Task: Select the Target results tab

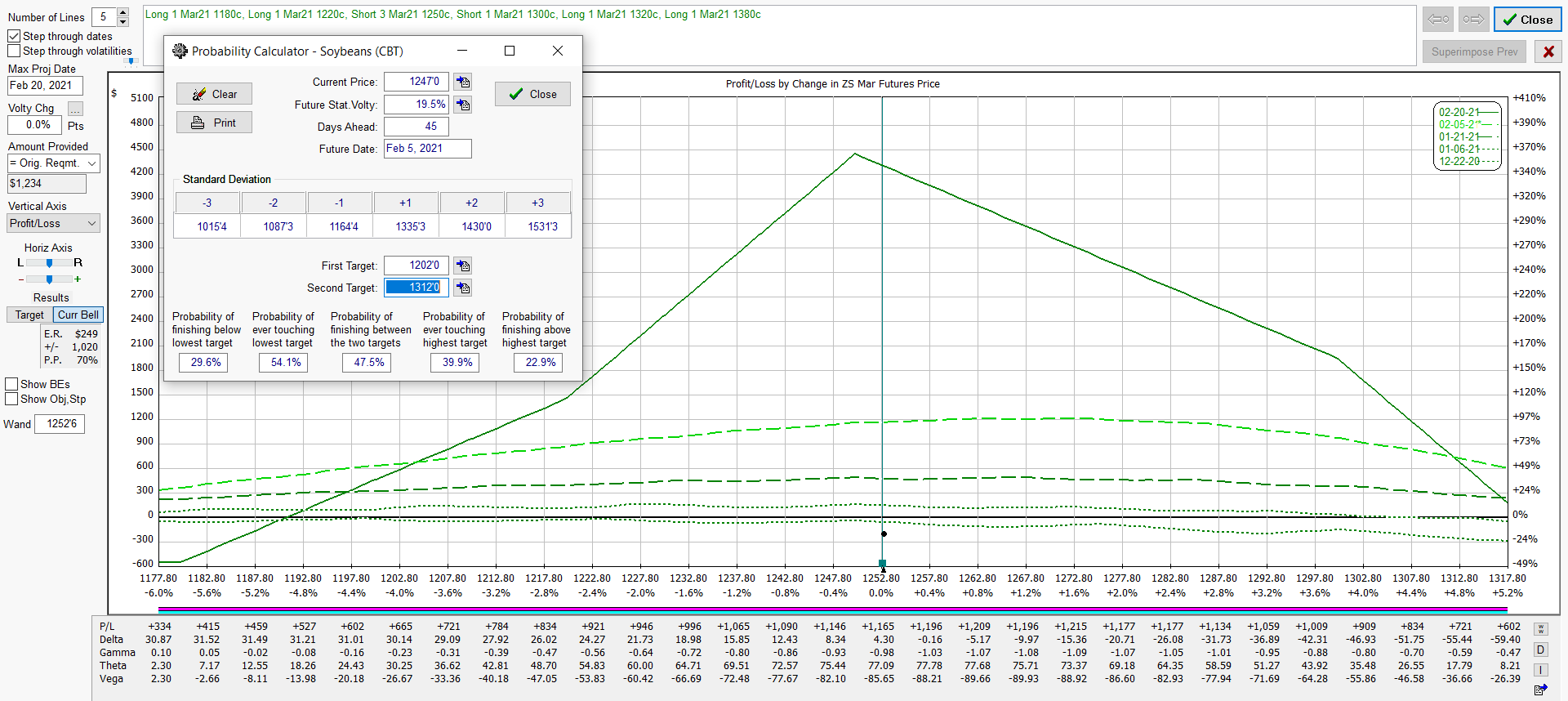Action: coord(29,315)
